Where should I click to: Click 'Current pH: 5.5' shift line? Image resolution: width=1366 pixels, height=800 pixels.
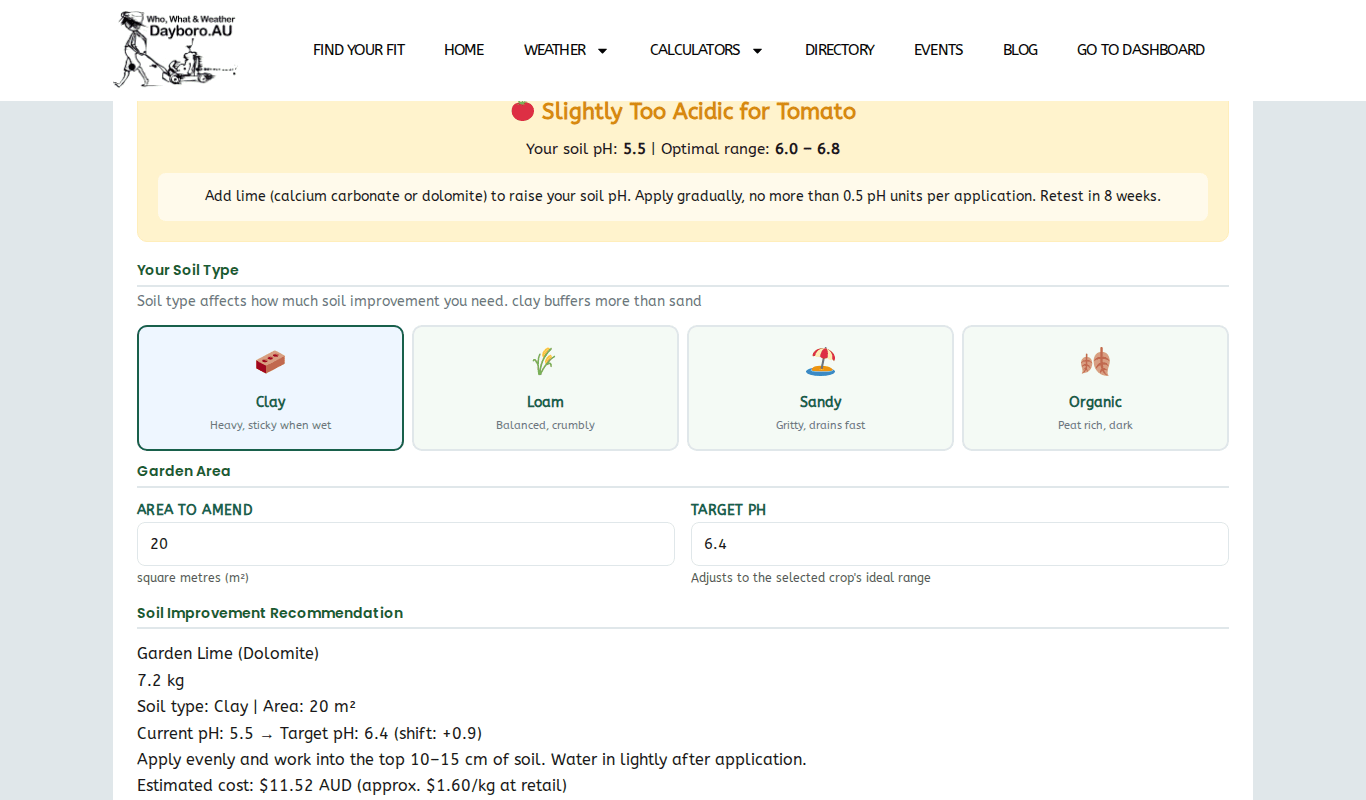point(310,733)
